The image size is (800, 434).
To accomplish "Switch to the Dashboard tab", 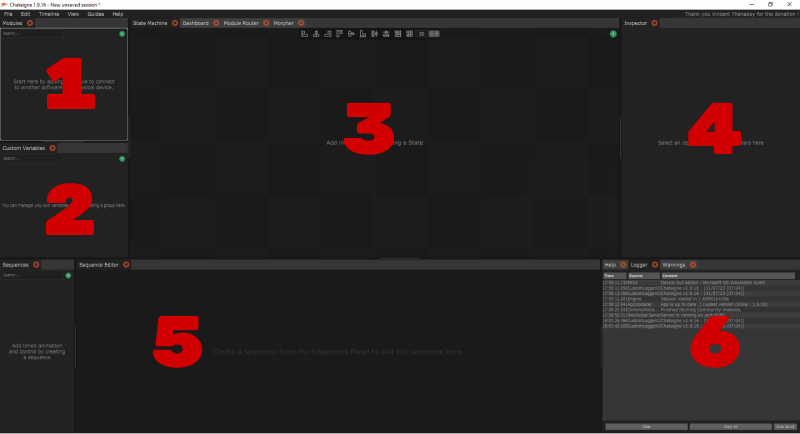I will 195,23.
